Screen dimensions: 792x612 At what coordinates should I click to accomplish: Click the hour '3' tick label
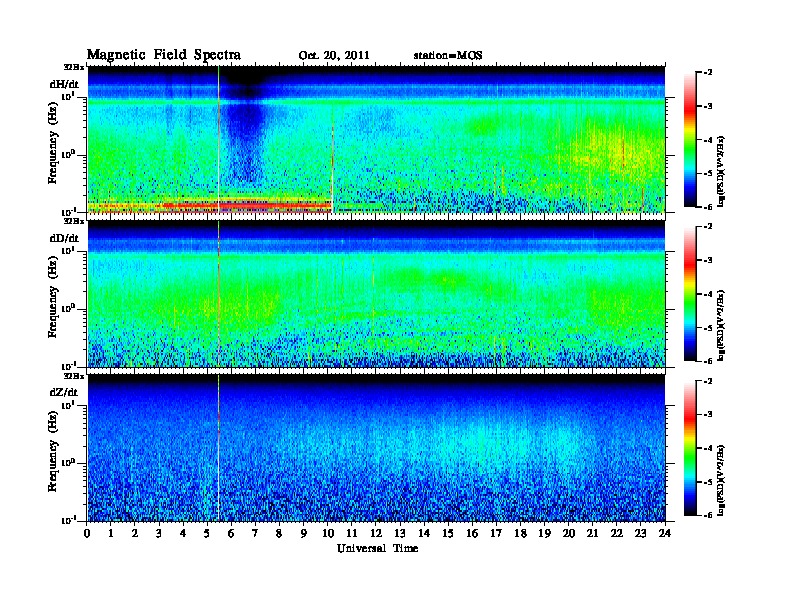coord(159,533)
